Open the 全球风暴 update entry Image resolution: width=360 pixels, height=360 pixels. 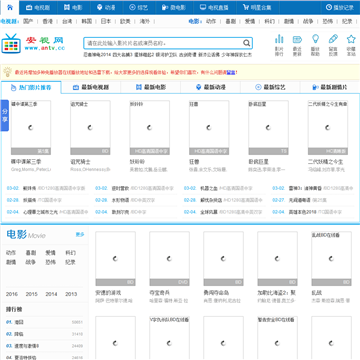tap(209, 212)
